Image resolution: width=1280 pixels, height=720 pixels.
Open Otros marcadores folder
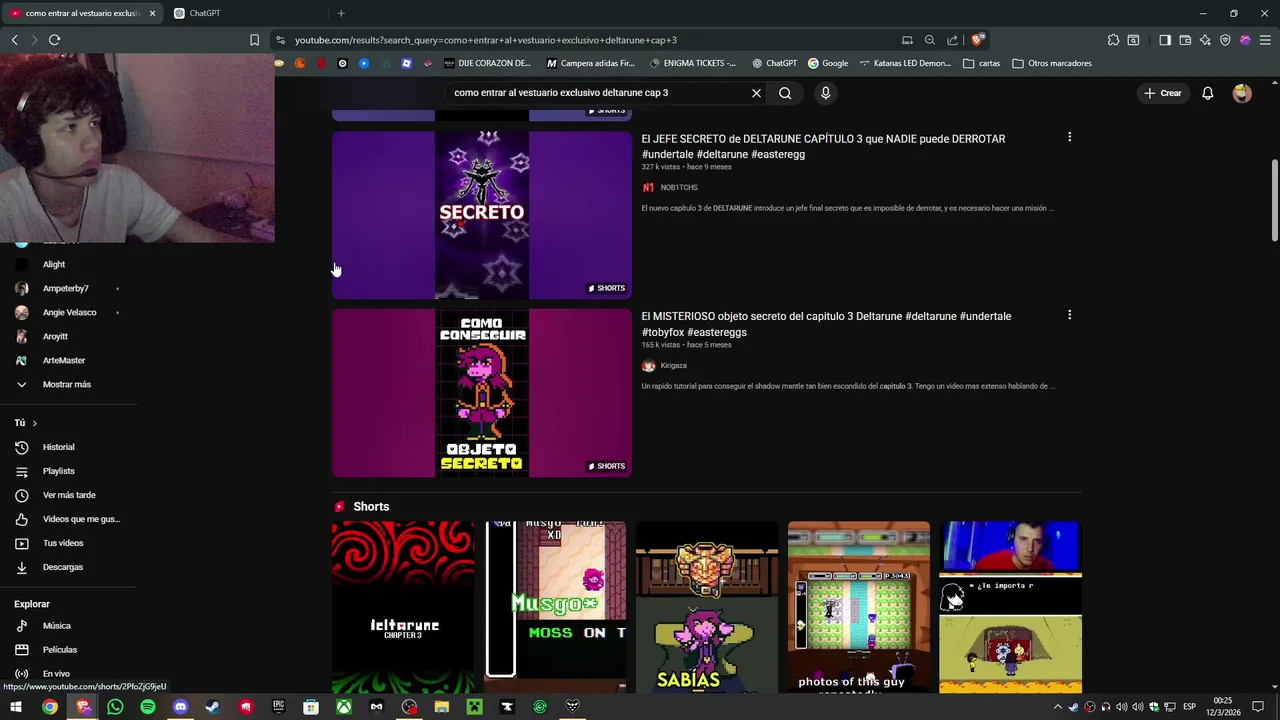(1052, 63)
